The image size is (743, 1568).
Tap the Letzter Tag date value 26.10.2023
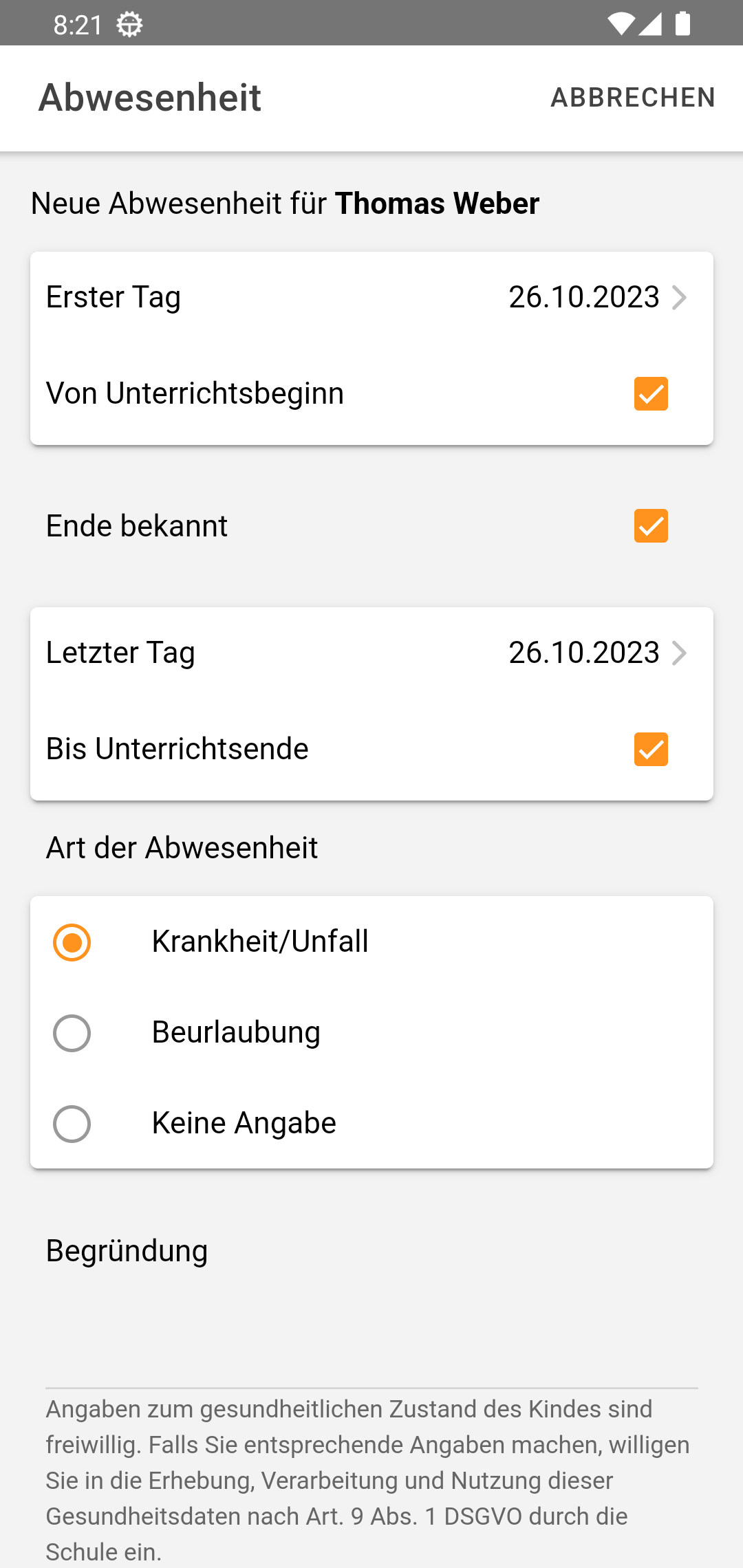point(584,653)
